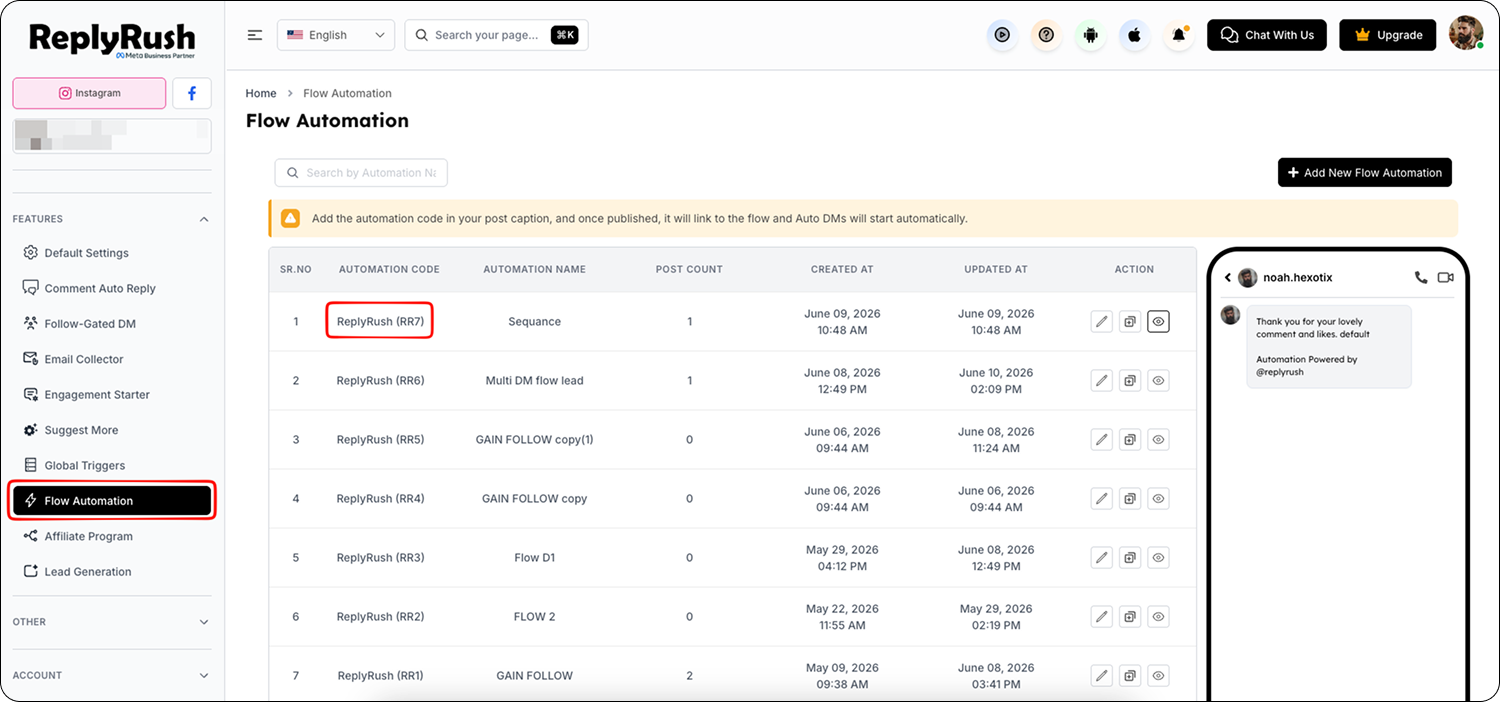Screen dimensions: 1500x702
Task: Click the ReplyRush (RR7) automation code
Action: click(x=380, y=322)
